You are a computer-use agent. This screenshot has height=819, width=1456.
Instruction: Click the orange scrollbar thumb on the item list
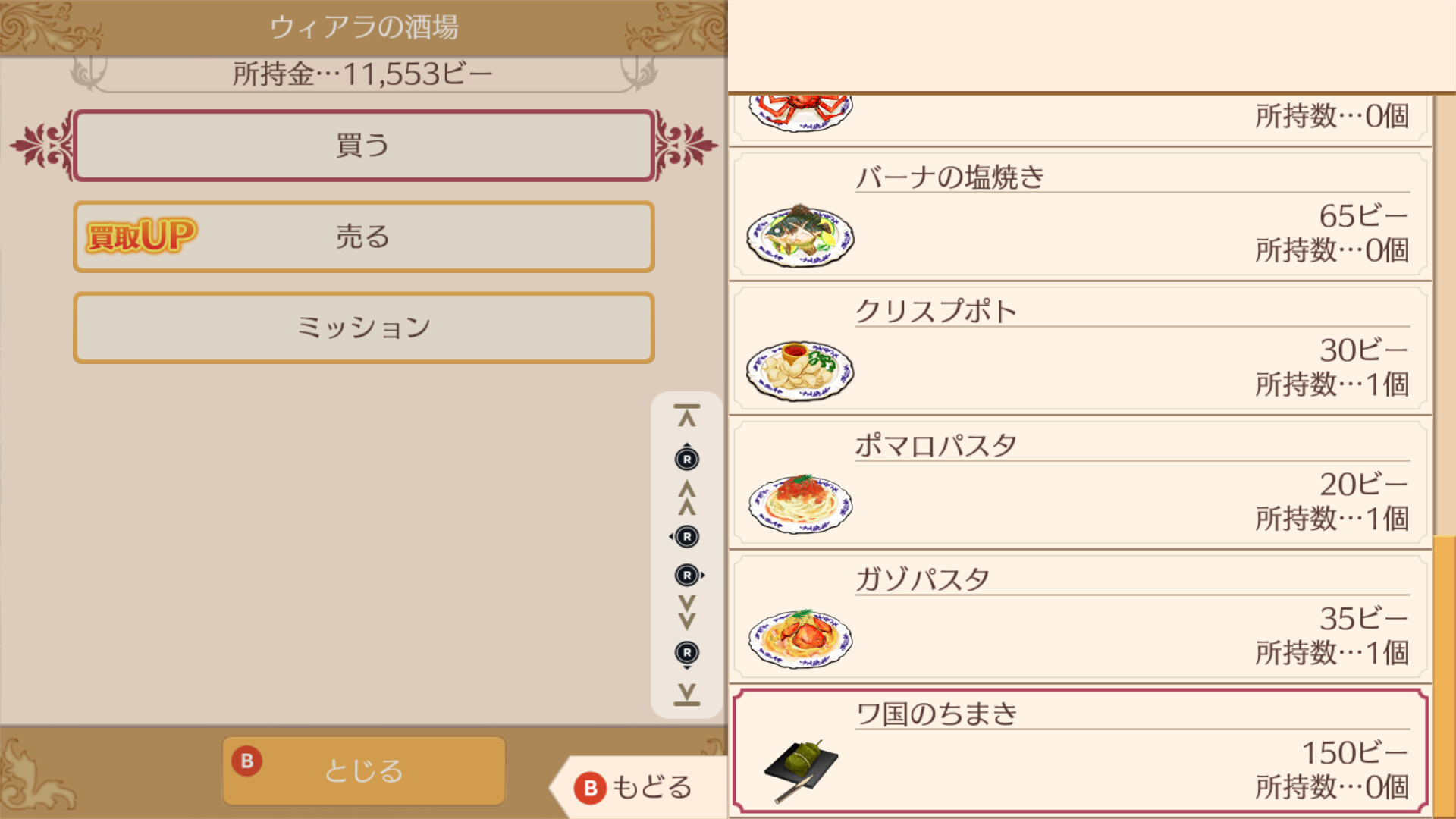pos(1444,675)
